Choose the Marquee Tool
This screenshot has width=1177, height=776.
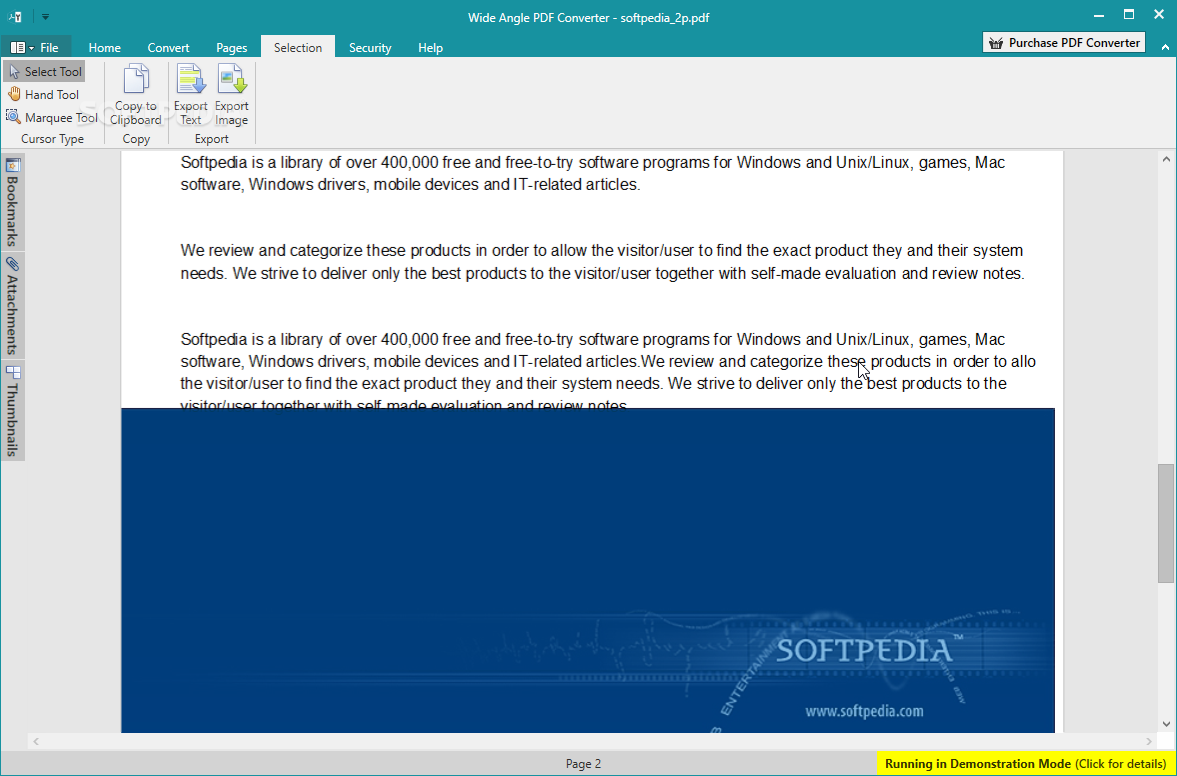click(x=52, y=117)
